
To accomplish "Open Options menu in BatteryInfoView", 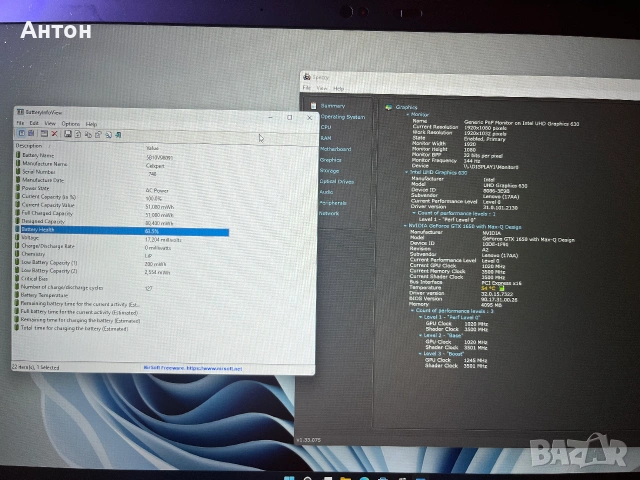I will (x=70, y=124).
